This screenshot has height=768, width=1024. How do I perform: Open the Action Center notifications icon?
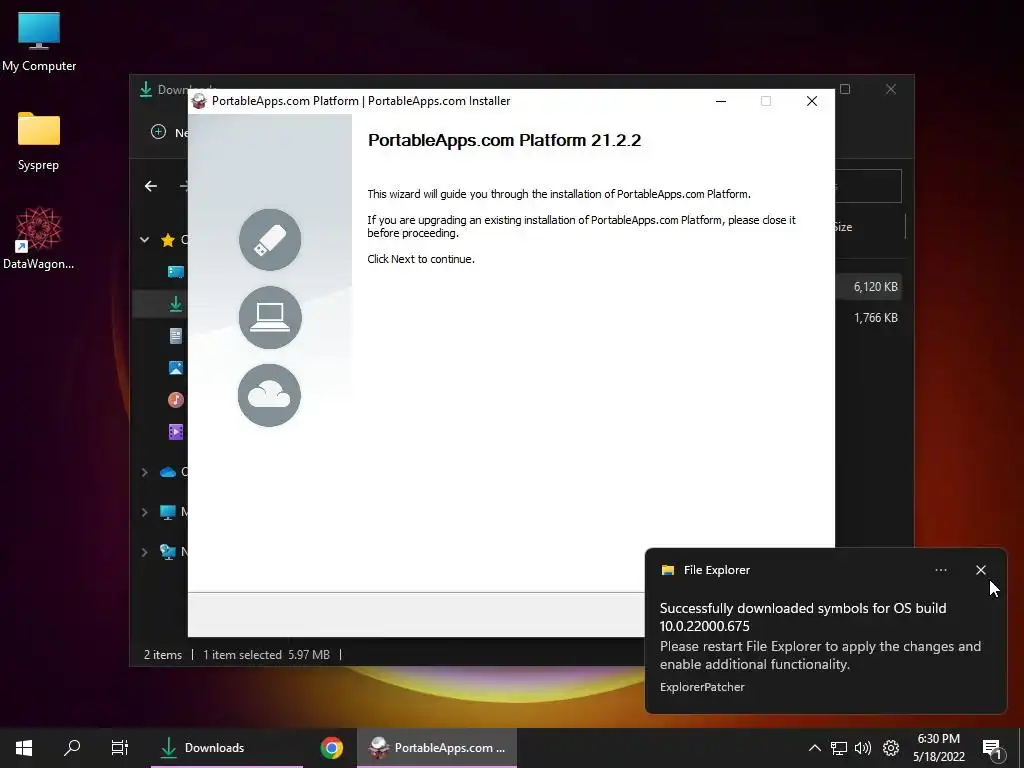click(992, 749)
